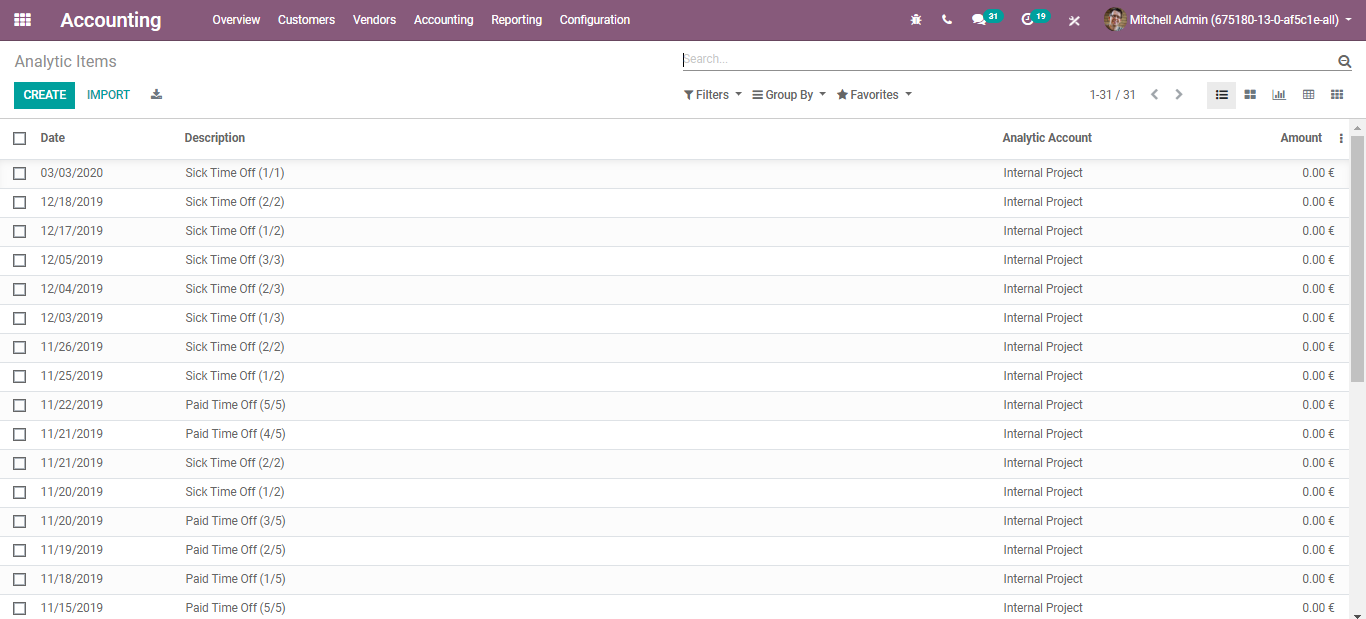Viewport: 1366px width, 619px height.
Task: Switch to pivot table view
Action: [x=1308, y=95]
